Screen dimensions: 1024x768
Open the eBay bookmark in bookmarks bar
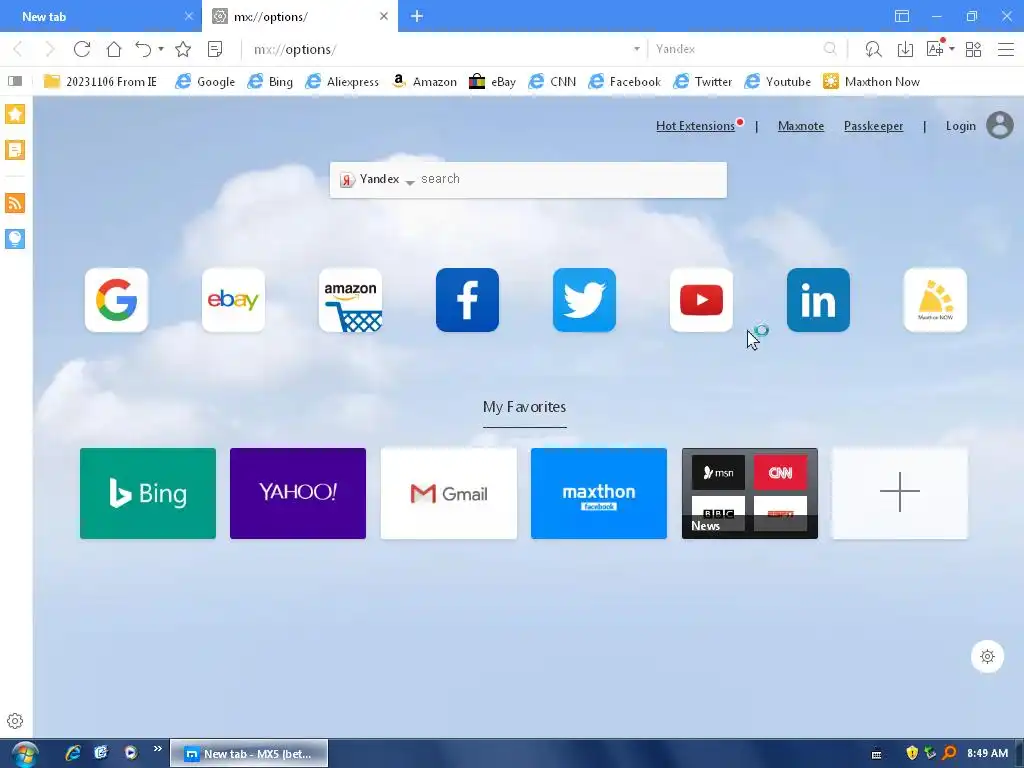pyautogui.click(x=492, y=82)
